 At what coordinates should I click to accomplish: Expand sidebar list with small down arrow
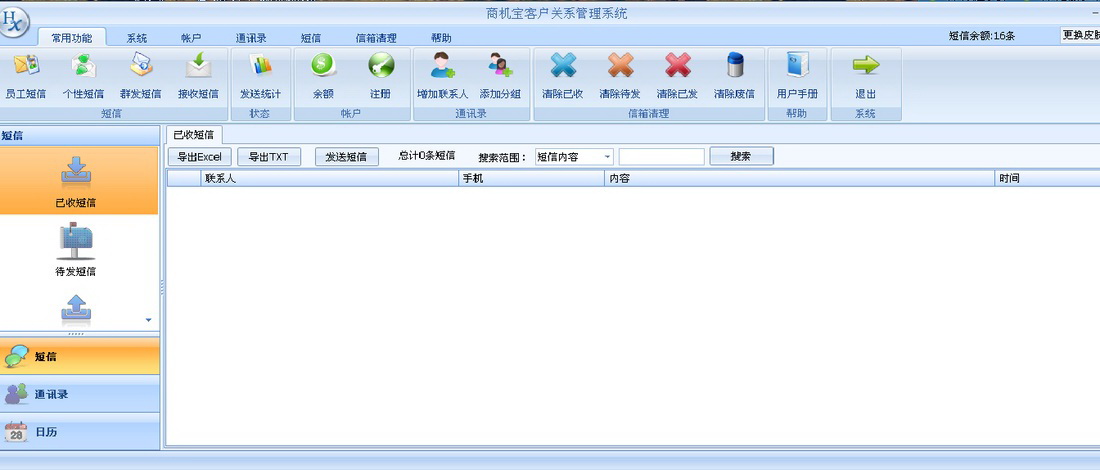[148, 320]
